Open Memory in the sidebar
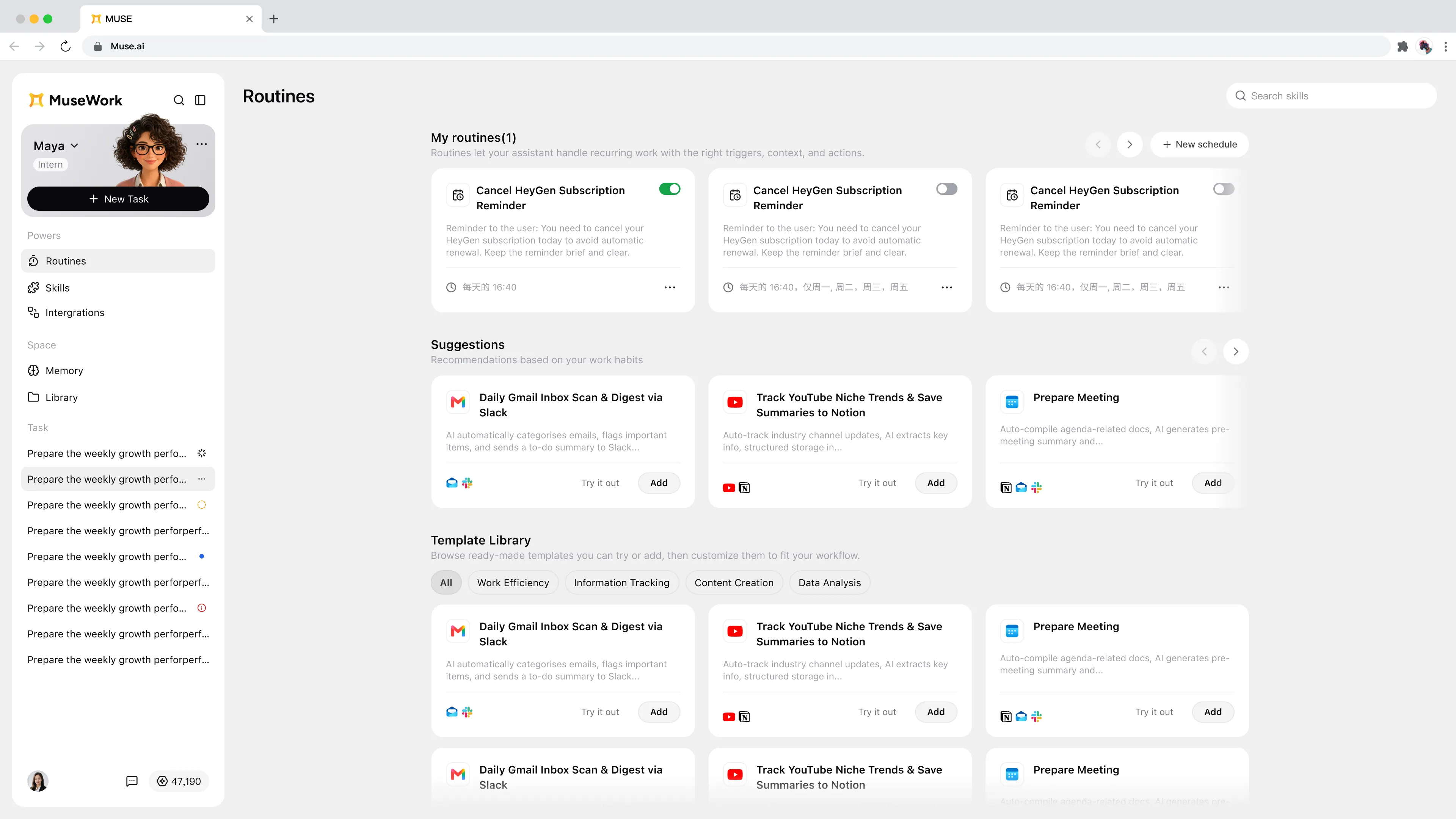The image size is (1456, 819). (x=118, y=371)
